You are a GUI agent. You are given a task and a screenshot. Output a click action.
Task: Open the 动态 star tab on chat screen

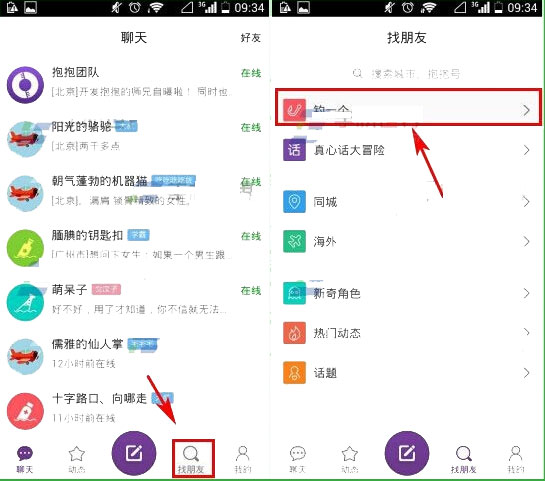(x=77, y=459)
